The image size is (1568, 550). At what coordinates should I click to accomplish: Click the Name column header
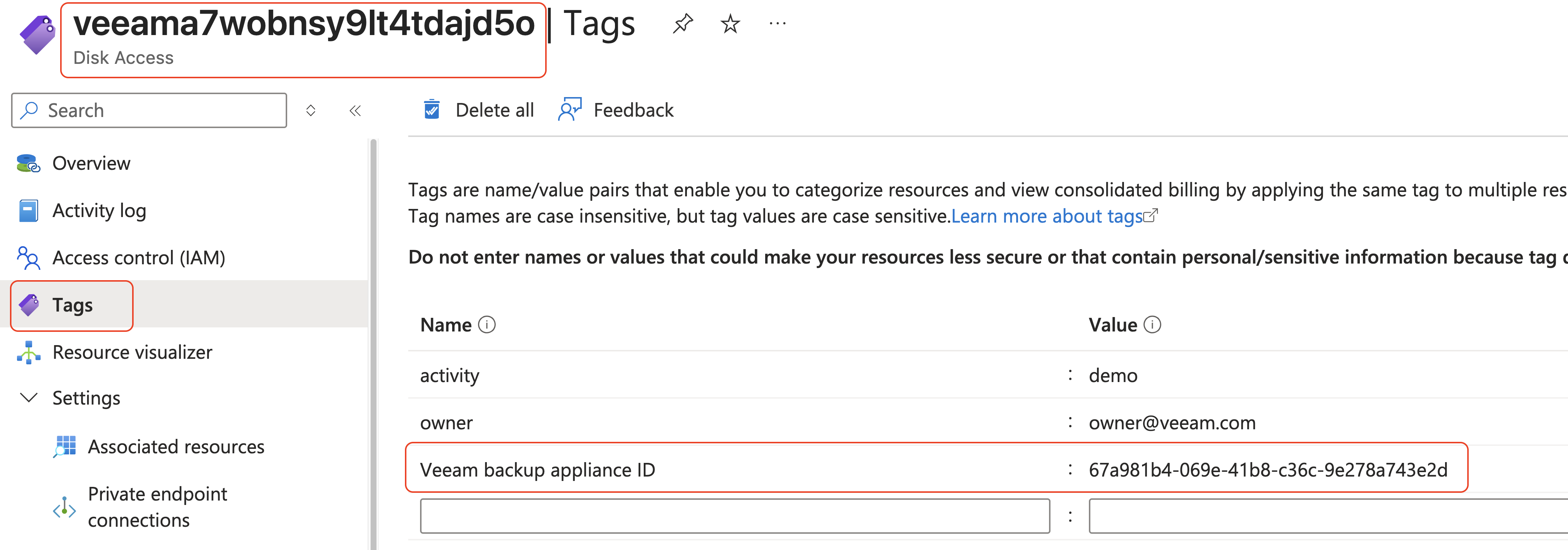tap(446, 325)
